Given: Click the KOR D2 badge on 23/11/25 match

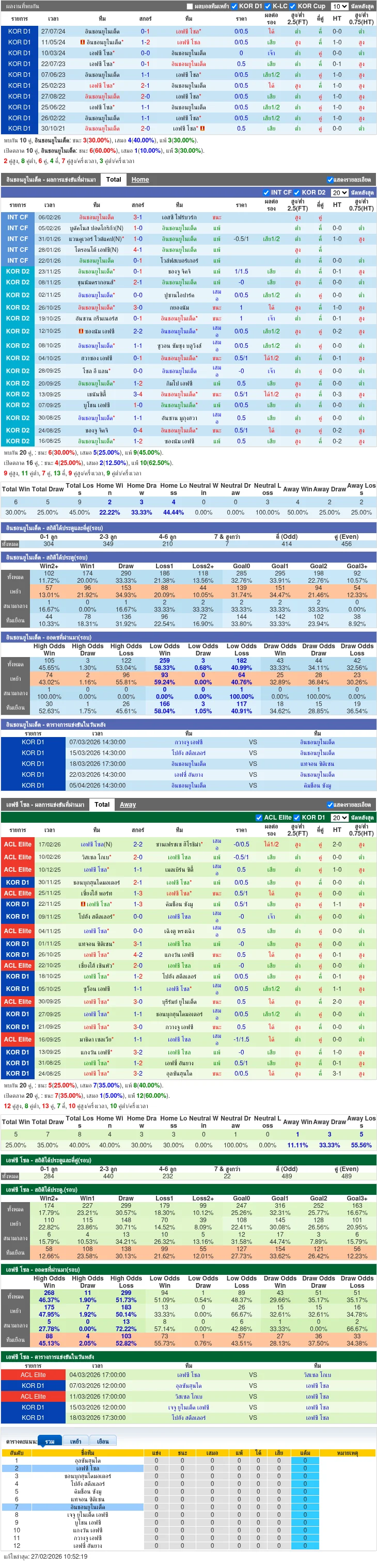Looking at the screenshot, I should point(18,271).
